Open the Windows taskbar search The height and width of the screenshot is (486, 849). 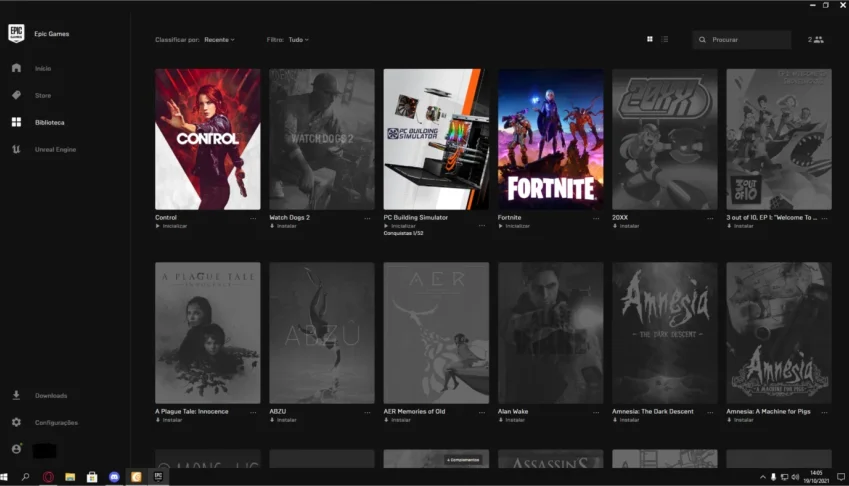tap(25, 477)
